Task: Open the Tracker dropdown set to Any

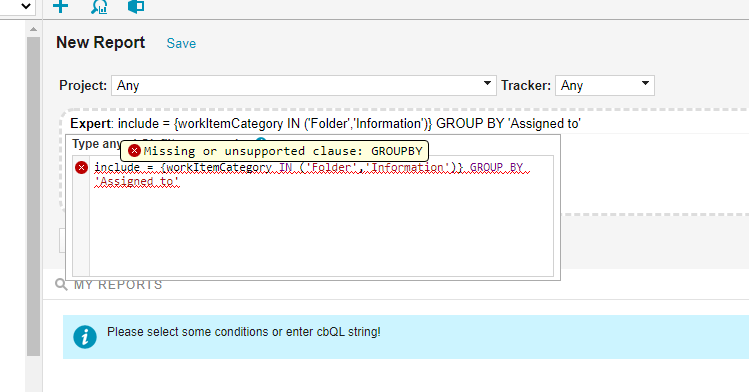Action: point(604,85)
